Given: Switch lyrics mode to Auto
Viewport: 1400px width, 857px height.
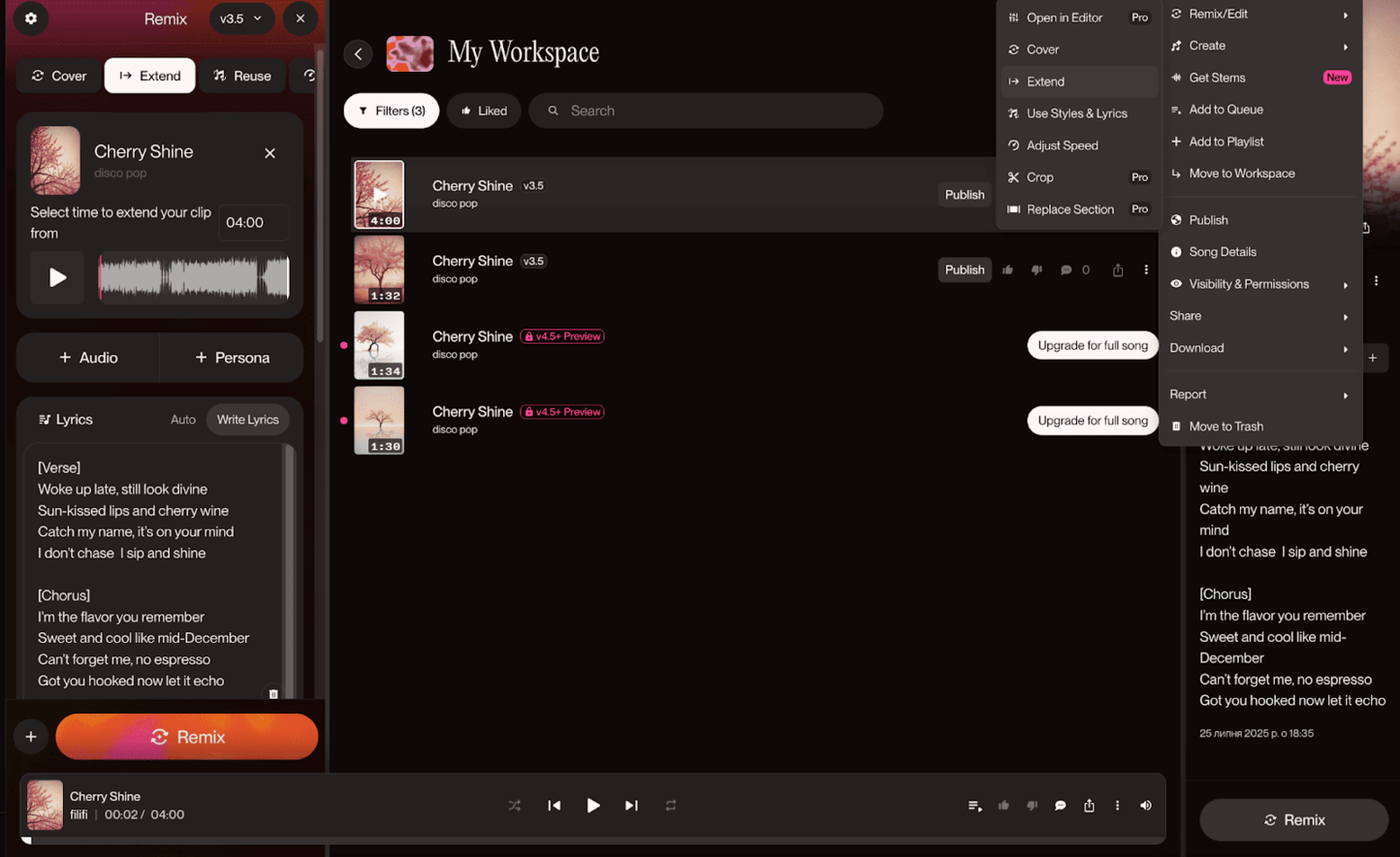Looking at the screenshot, I should [x=183, y=420].
